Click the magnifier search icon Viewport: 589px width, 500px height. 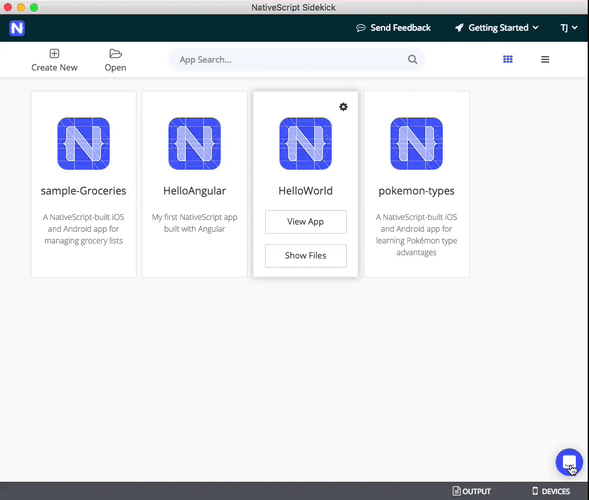click(x=412, y=59)
